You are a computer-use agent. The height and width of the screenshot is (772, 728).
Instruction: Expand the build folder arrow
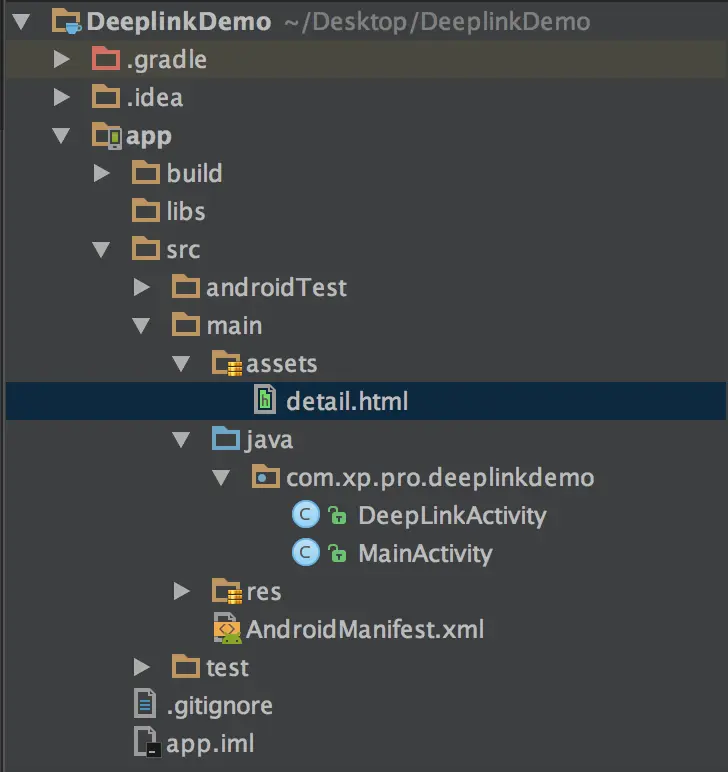tap(101, 173)
